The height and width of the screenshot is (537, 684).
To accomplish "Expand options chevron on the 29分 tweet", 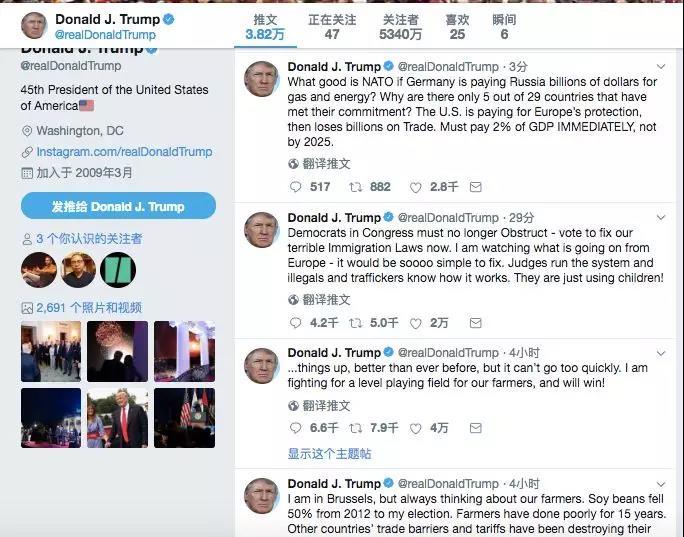I will pos(661,217).
